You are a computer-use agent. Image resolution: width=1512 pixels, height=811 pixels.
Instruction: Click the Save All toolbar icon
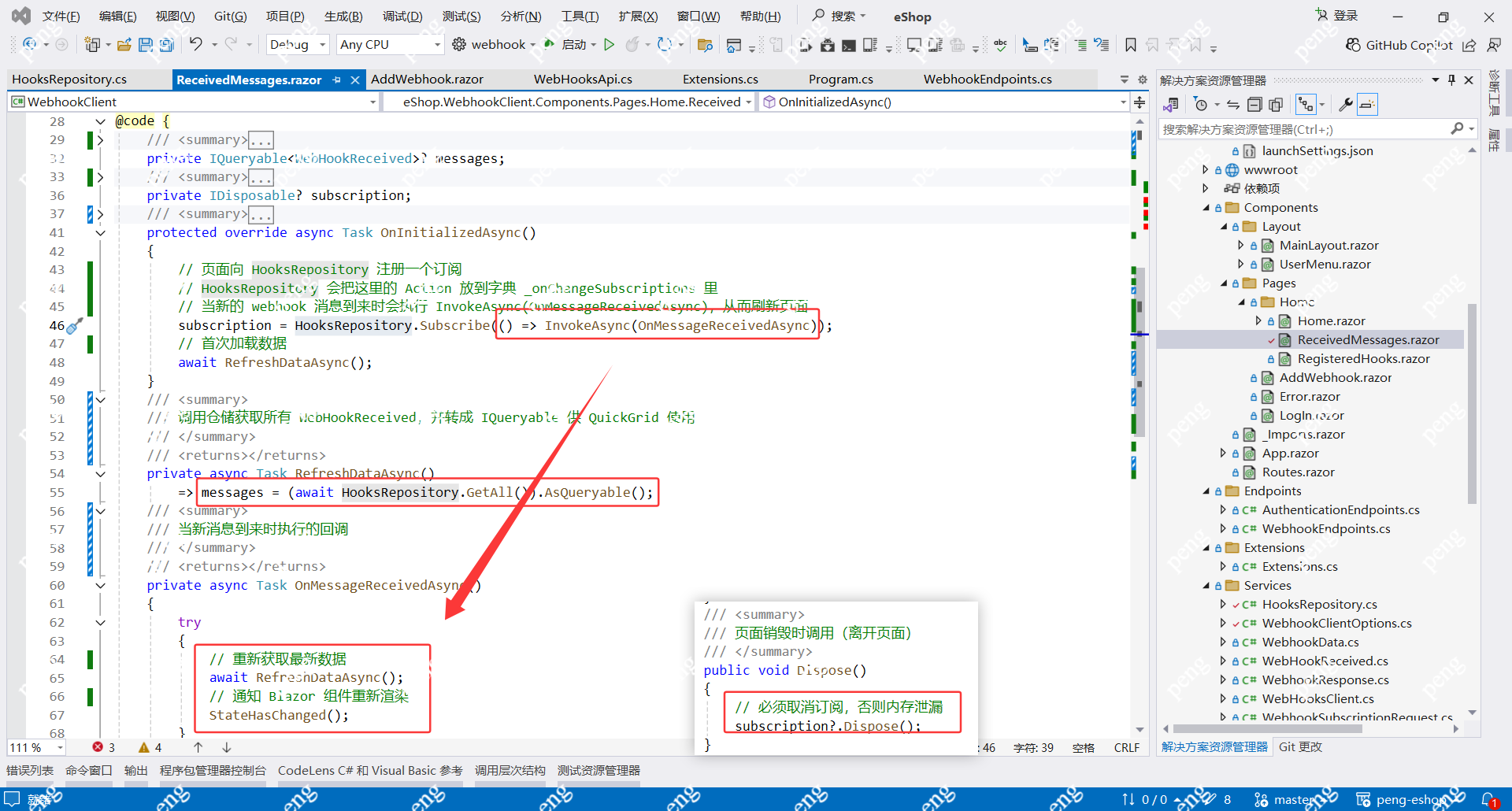(x=166, y=45)
